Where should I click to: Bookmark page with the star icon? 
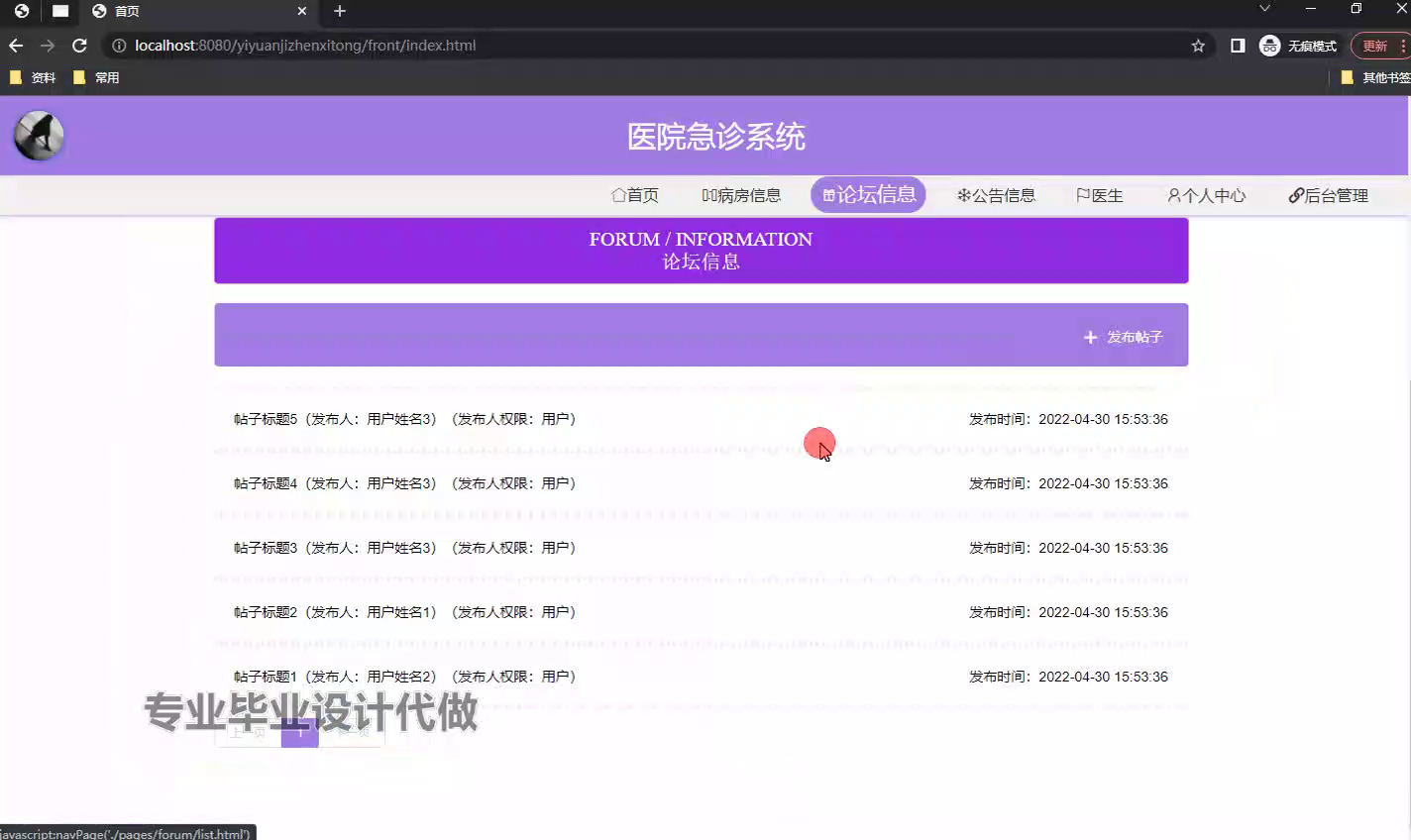[x=1198, y=46]
